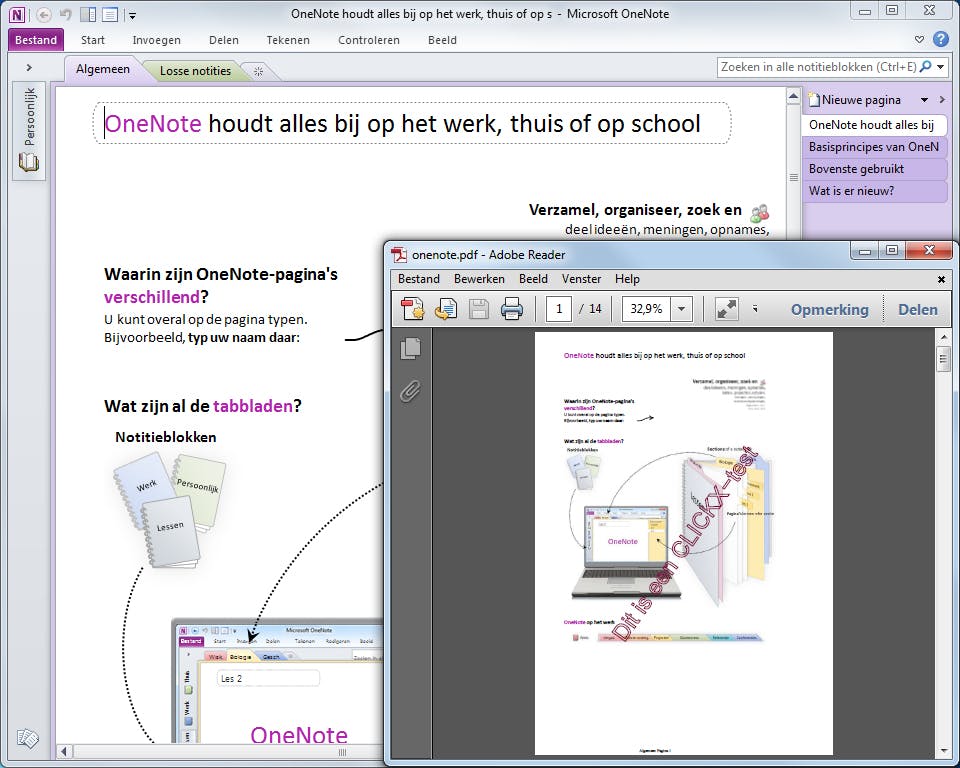Click the 'tabbladen' purple link text

253,406
